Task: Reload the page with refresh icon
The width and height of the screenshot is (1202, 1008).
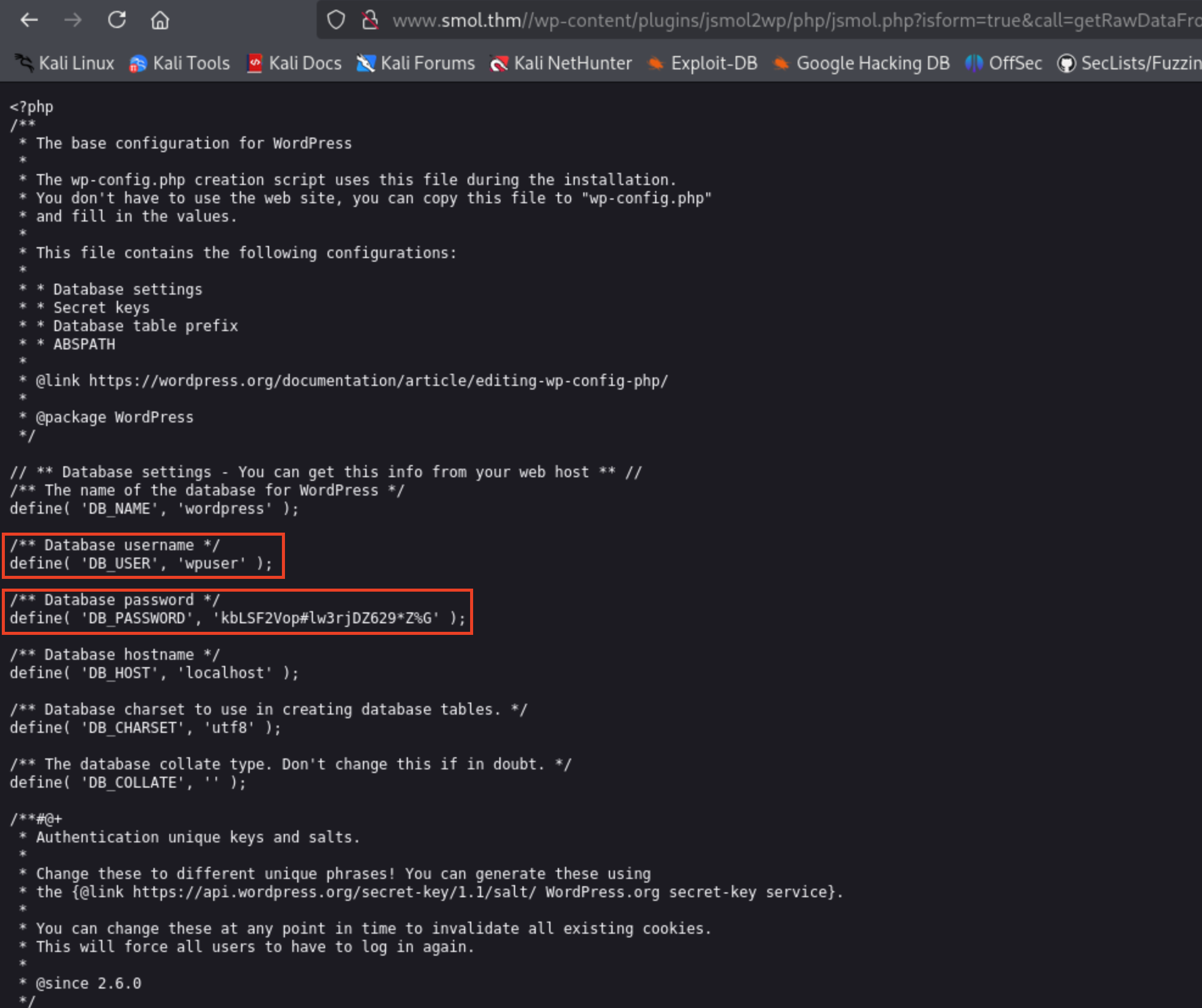Action: click(117, 20)
